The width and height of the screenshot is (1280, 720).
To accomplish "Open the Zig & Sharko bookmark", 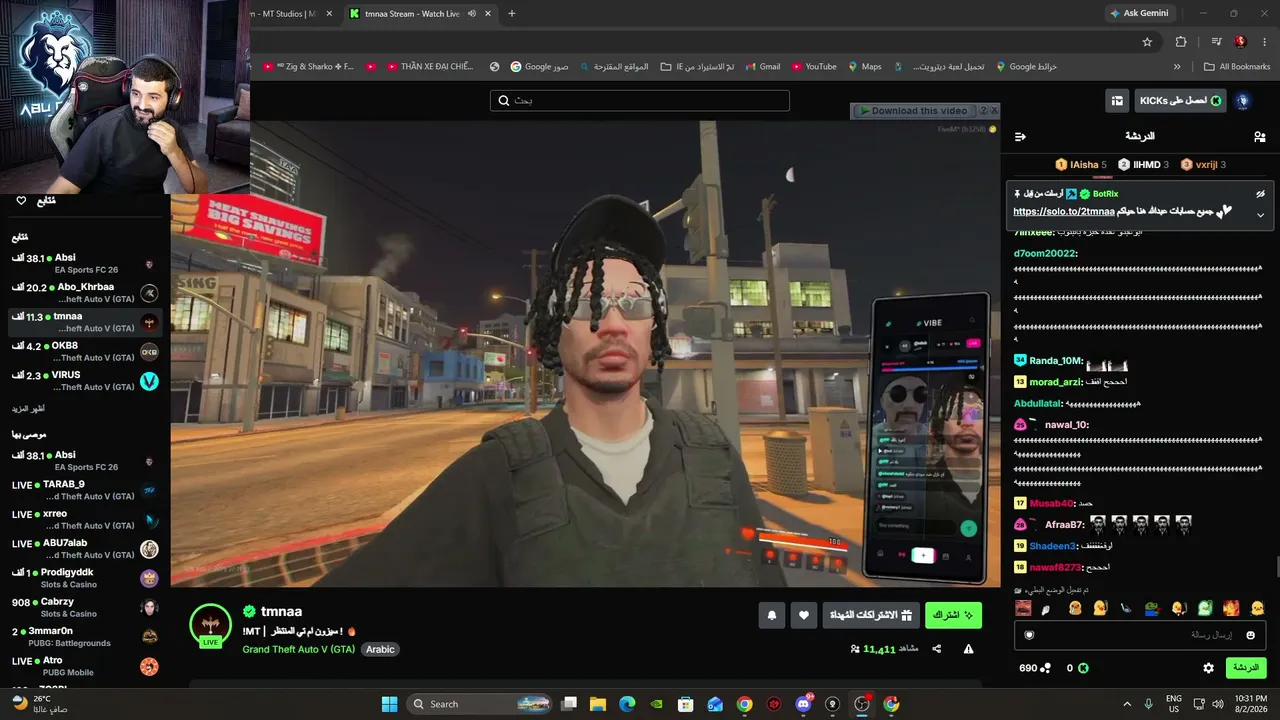I will pos(308,67).
